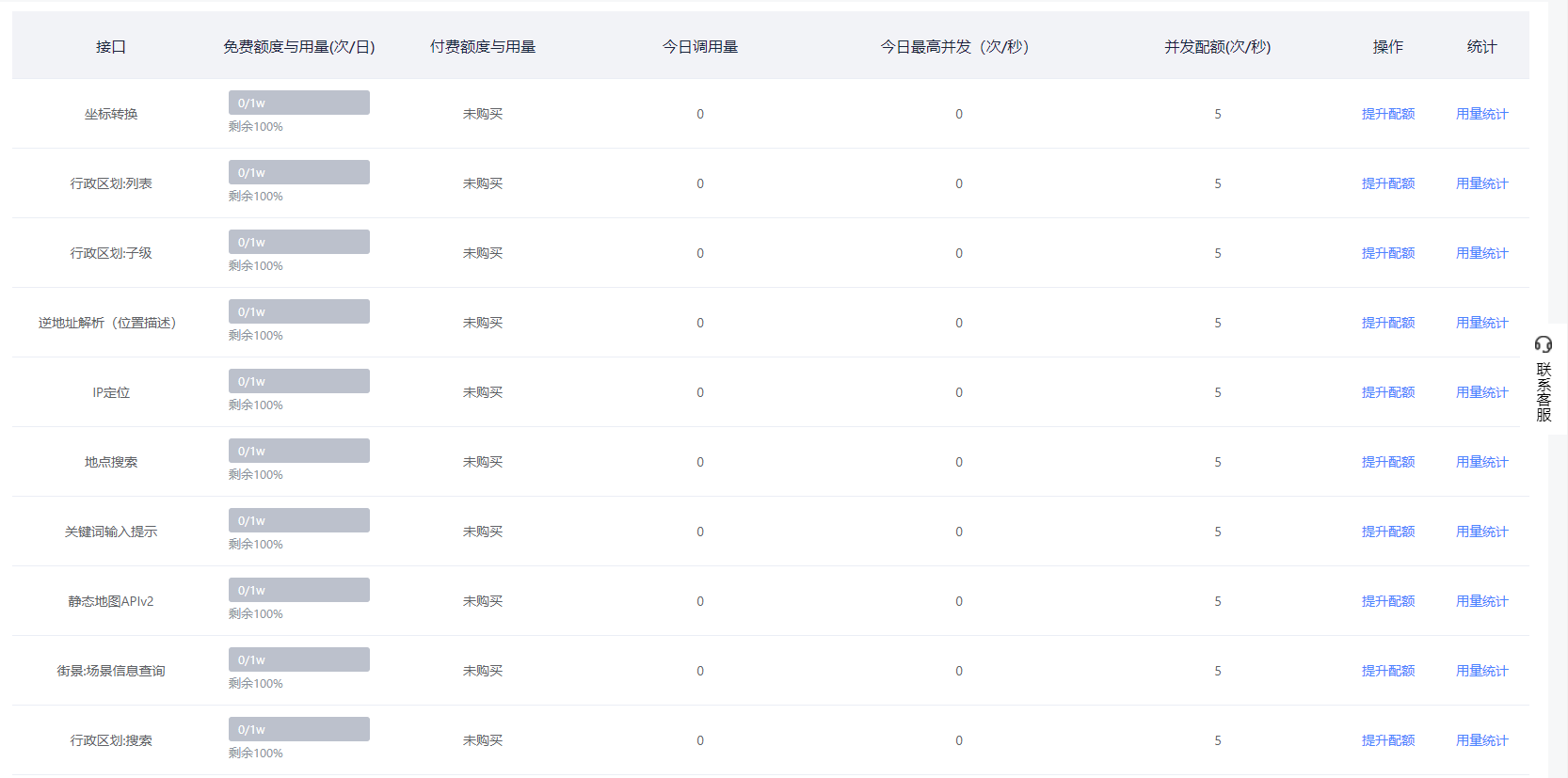Click 提升配额 for IP定位 row

coord(1388,392)
